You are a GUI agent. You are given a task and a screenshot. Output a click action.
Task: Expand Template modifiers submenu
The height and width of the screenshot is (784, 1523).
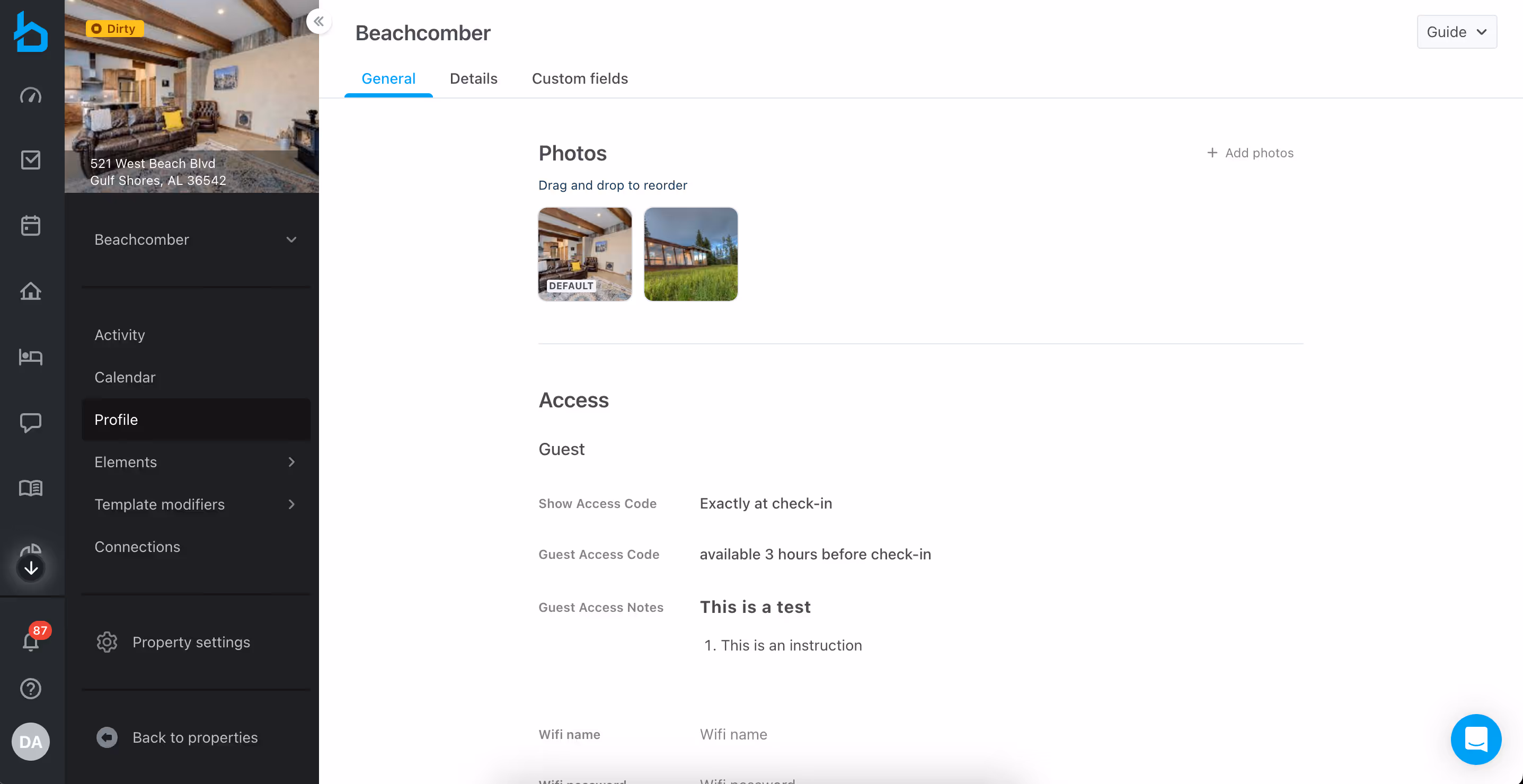(x=195, y=504)
